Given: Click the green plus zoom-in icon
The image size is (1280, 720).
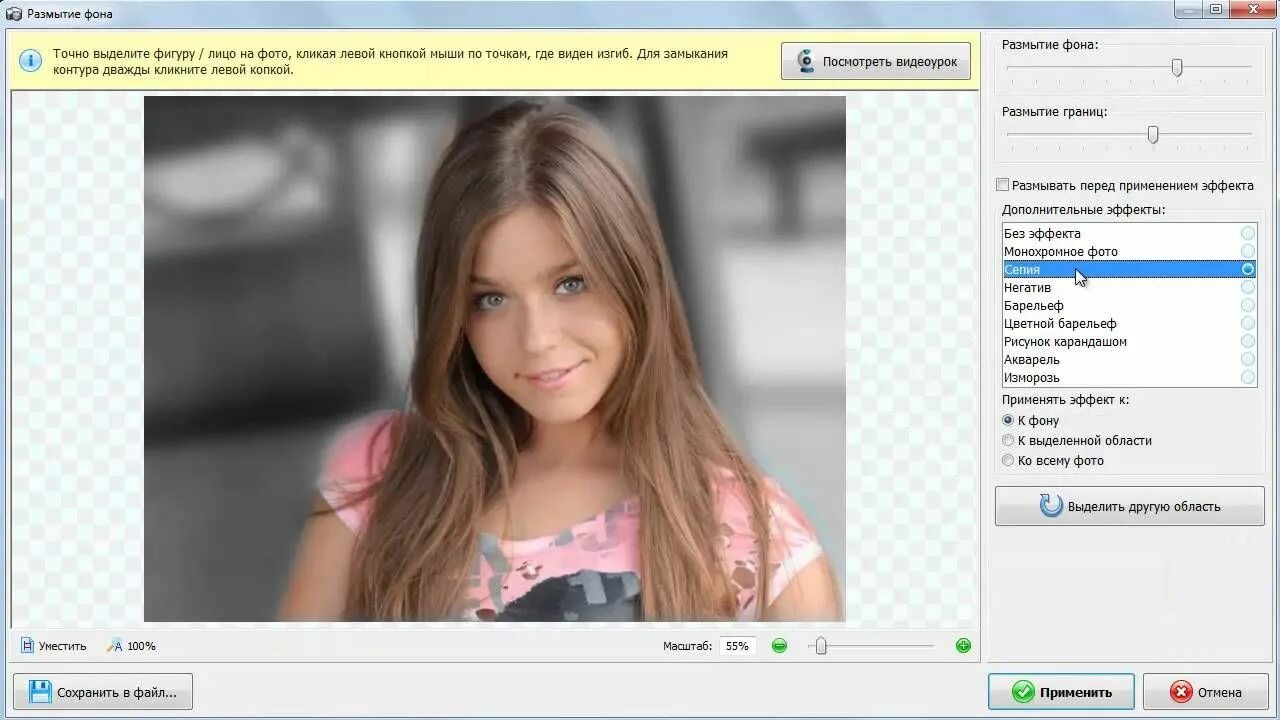Looking at the screenshot, I should [x=963, y=646].
